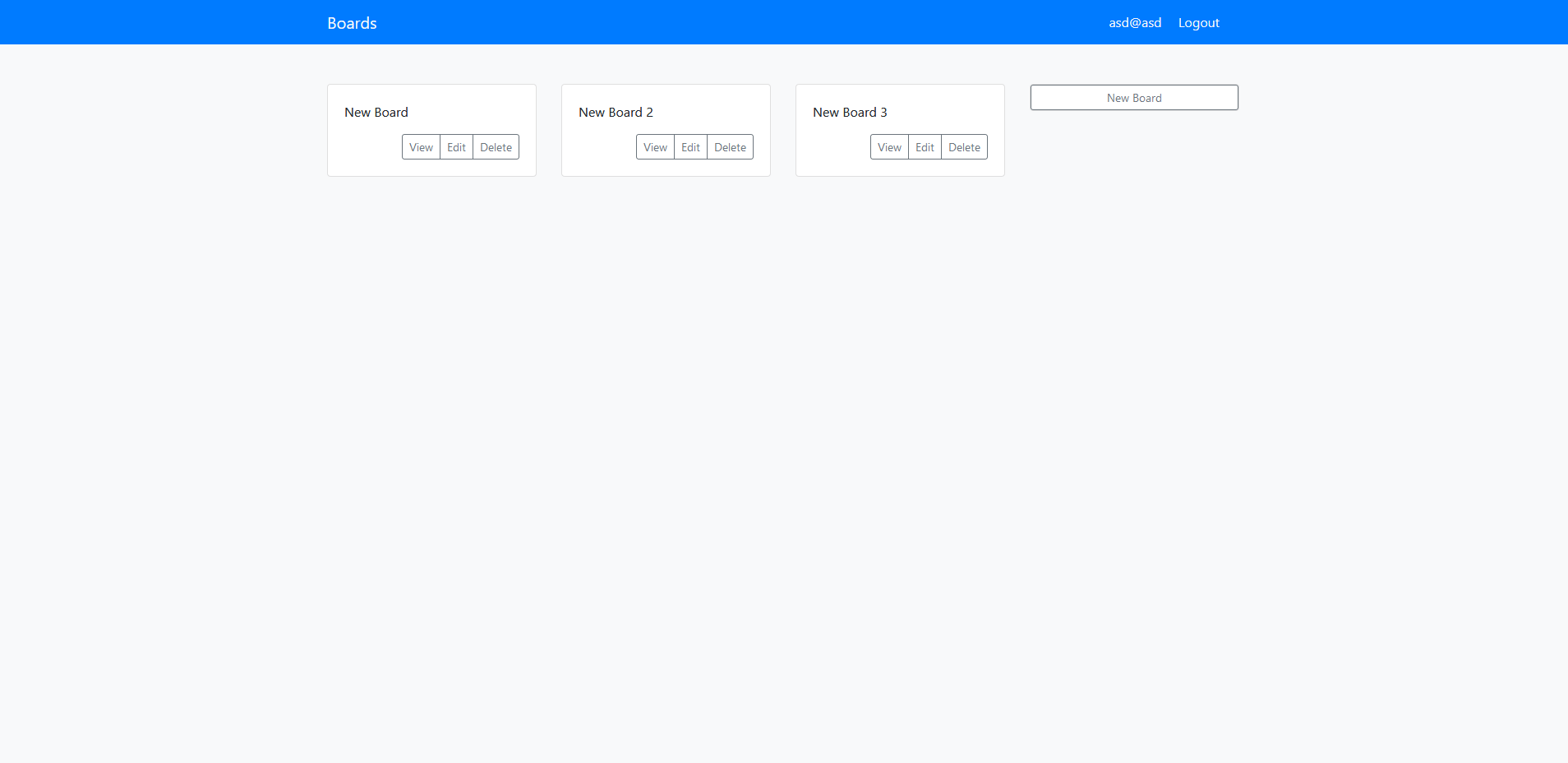Edit the board New Board 2
The height and width of the screenshot is (763, 1568).
point(689,146)
